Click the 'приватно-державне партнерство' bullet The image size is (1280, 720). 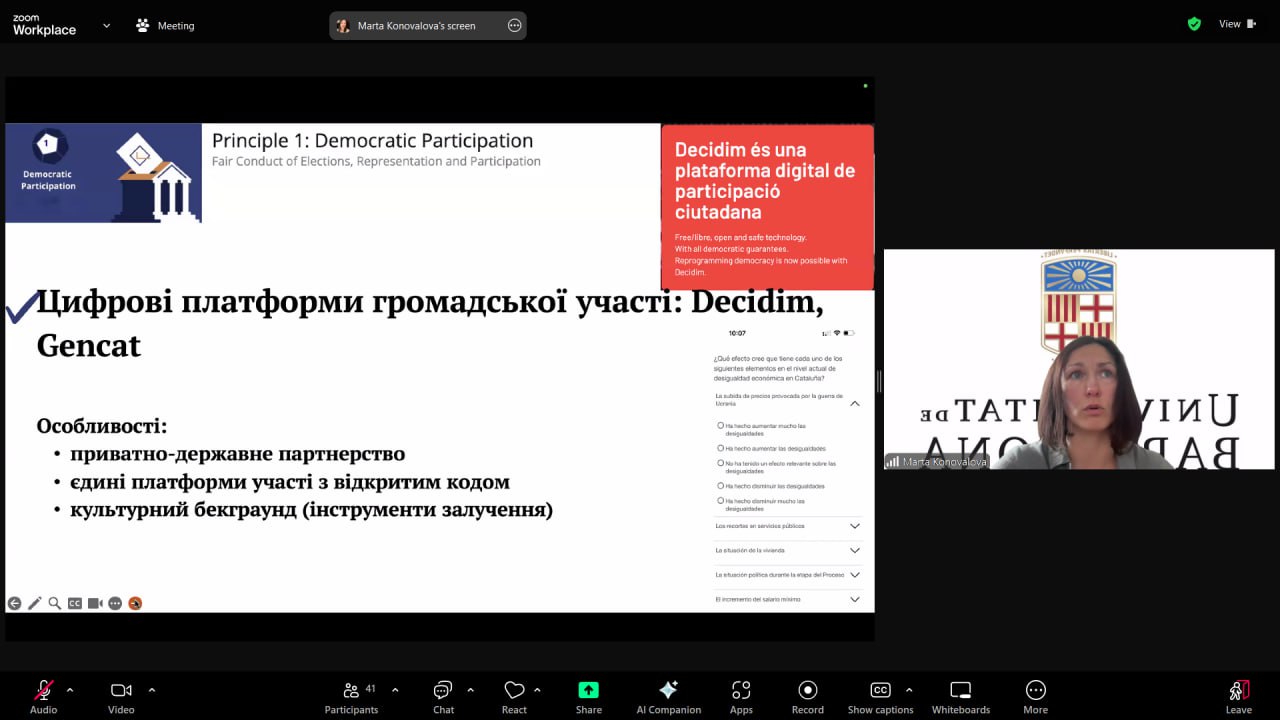pos(237,454)
